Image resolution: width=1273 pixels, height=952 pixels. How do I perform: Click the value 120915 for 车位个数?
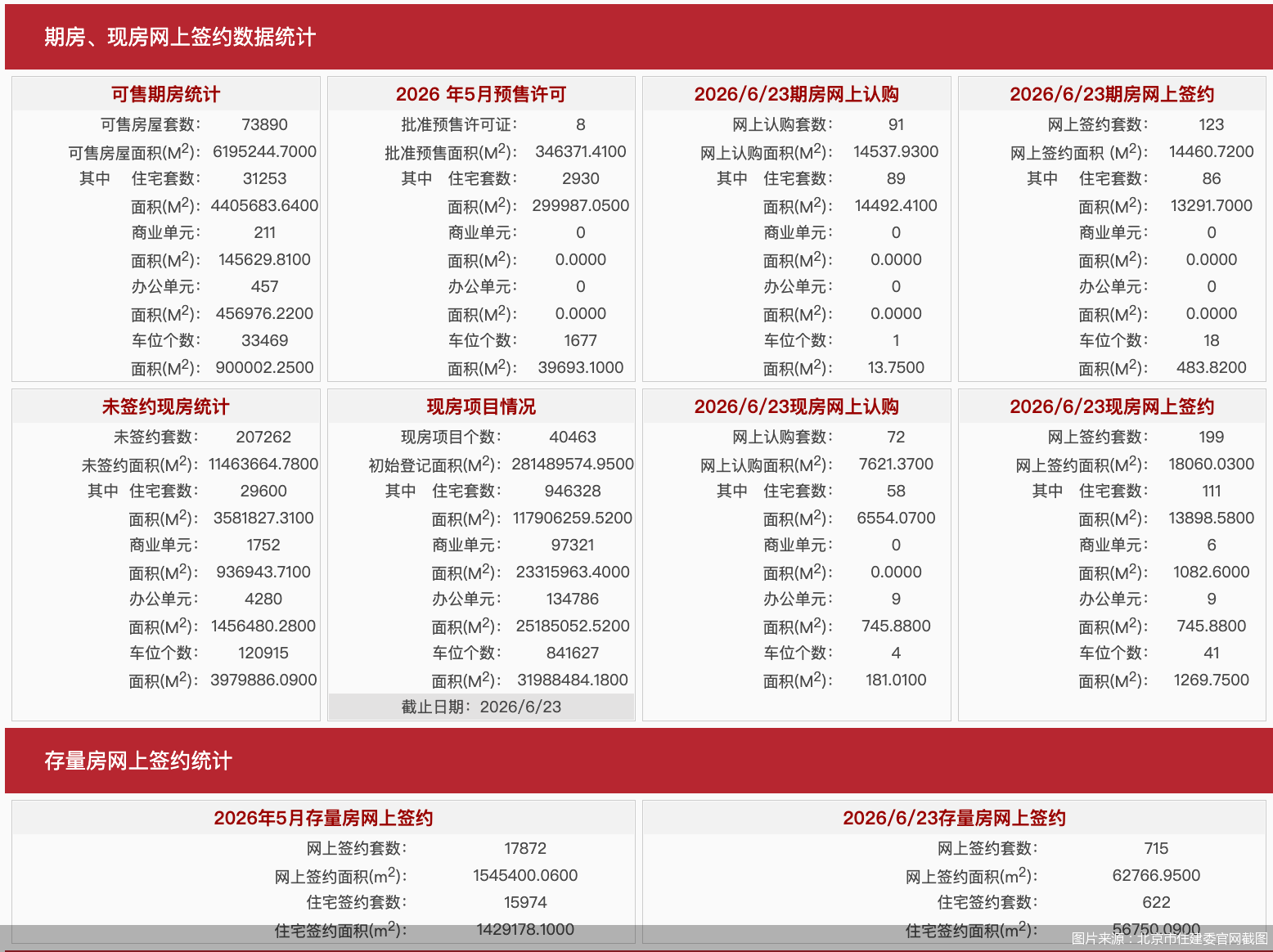click(x=263, y=653)
